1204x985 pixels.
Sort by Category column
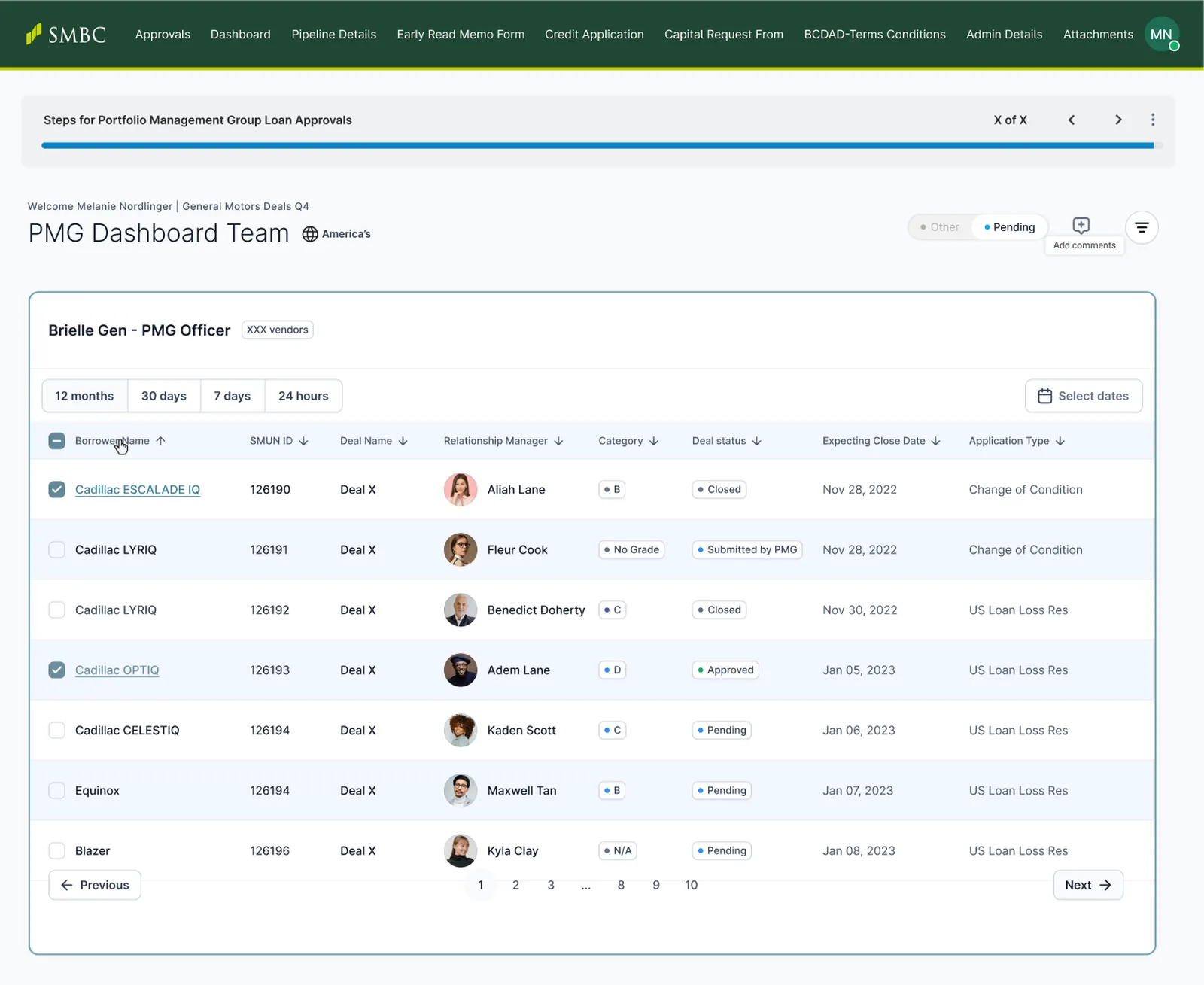click(x=628, y=441)
